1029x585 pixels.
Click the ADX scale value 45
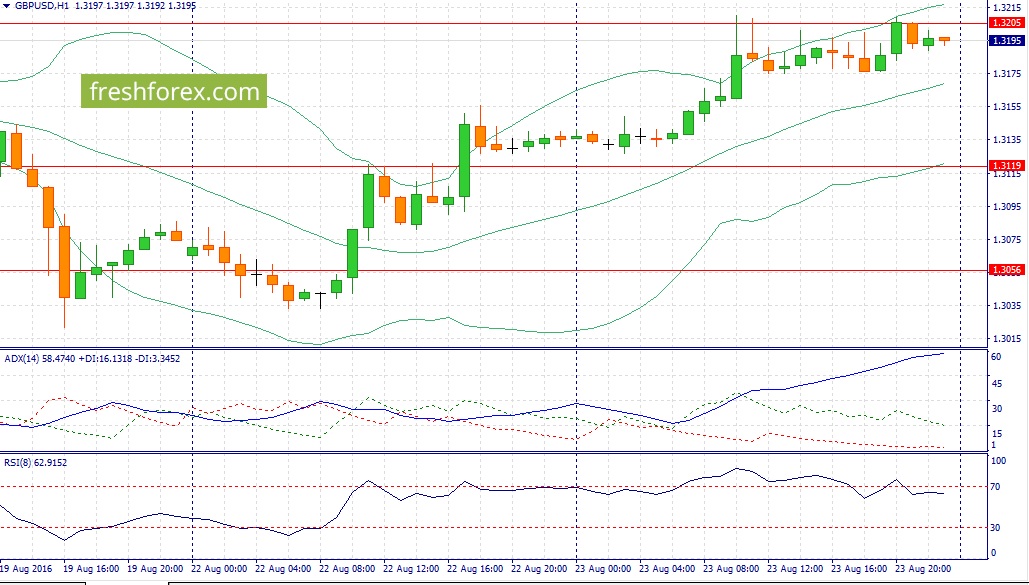point(996,384)
